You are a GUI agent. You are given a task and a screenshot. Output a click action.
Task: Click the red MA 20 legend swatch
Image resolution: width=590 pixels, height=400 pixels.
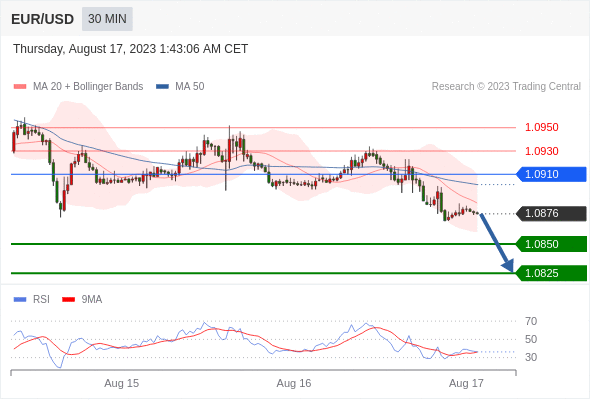click(x=20, y=87)
